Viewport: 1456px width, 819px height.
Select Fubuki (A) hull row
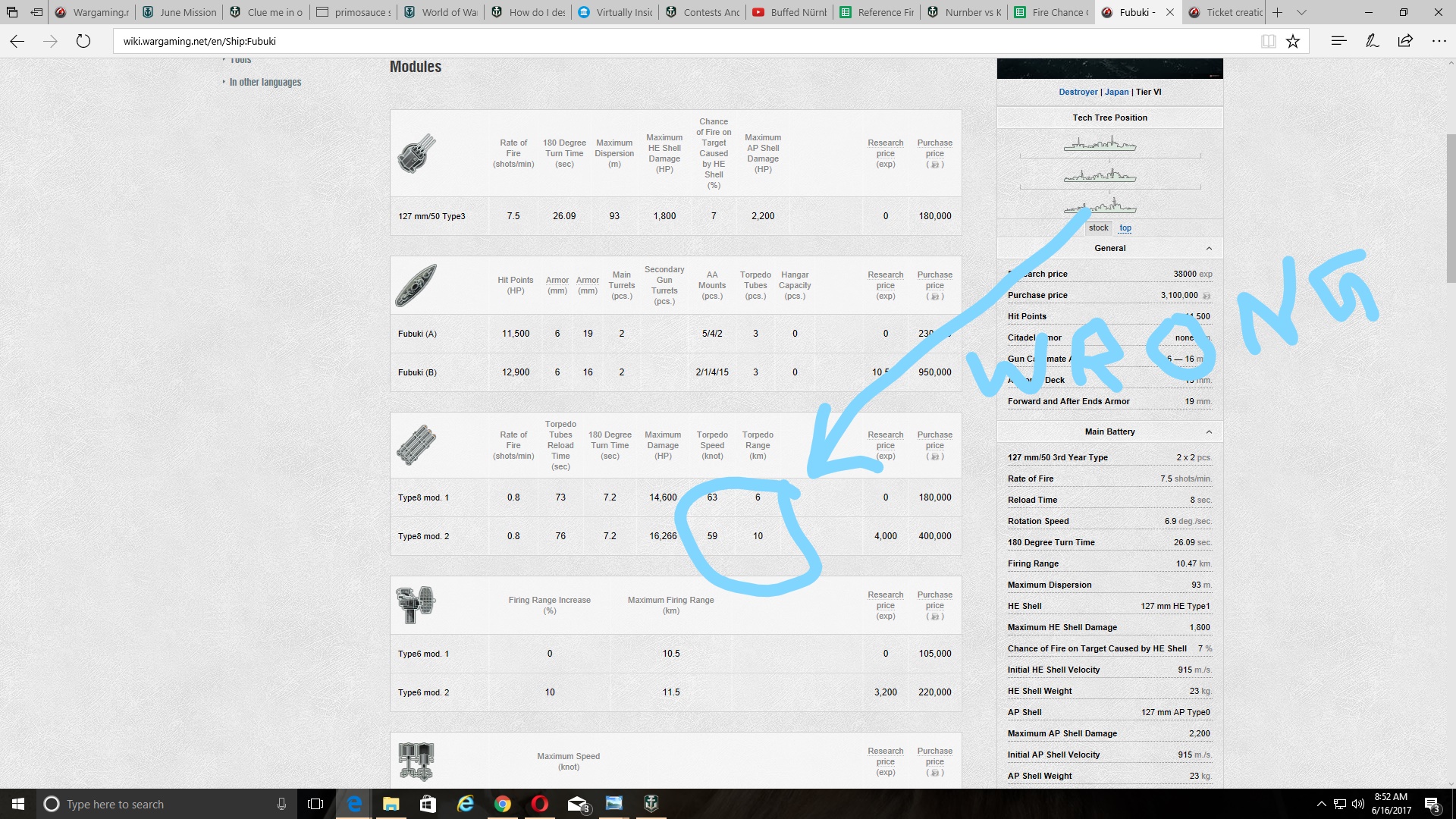click(675, 333)
